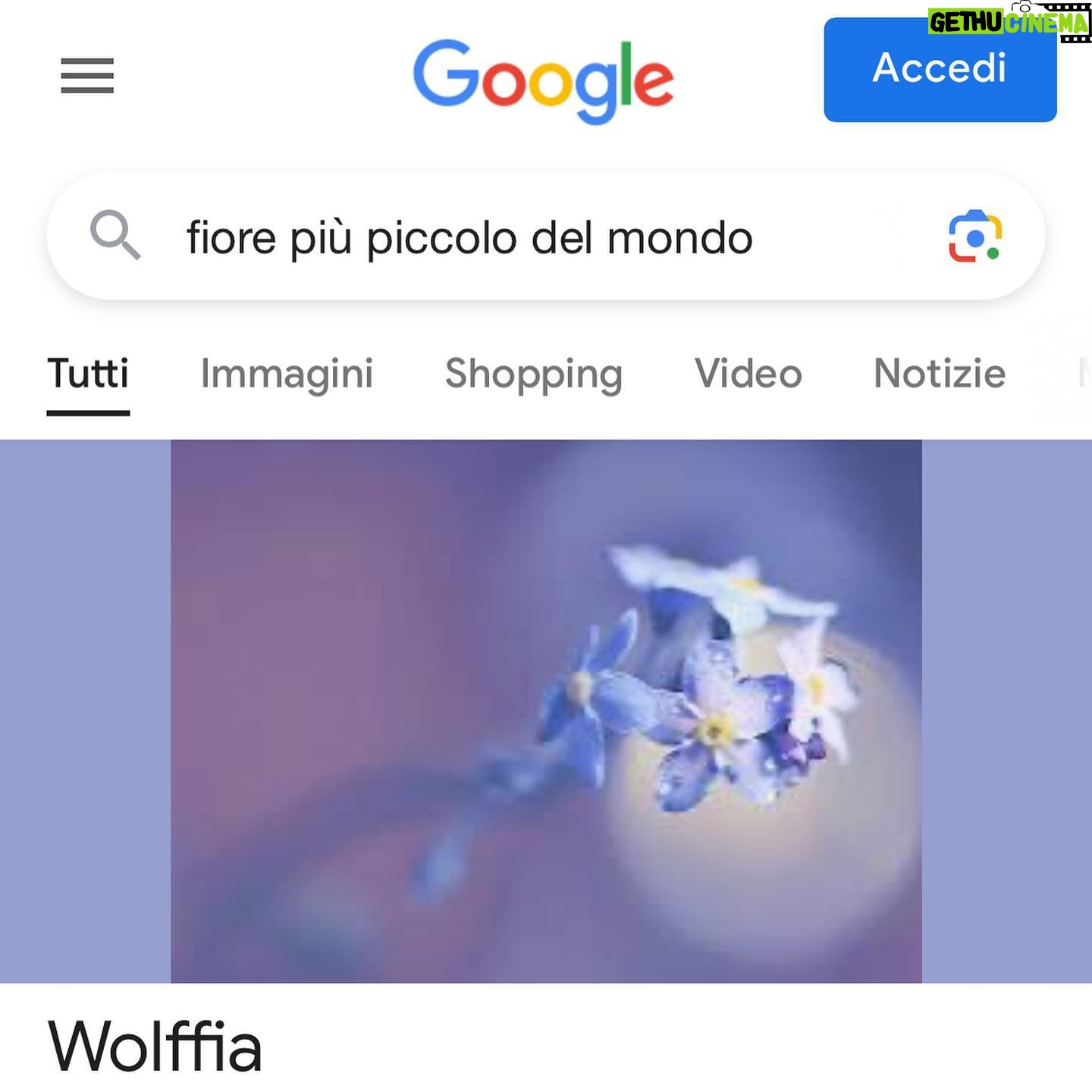The image size is (1092, 1092).
Task: Click the lavender band left of photo
Action: pos(85,711)
